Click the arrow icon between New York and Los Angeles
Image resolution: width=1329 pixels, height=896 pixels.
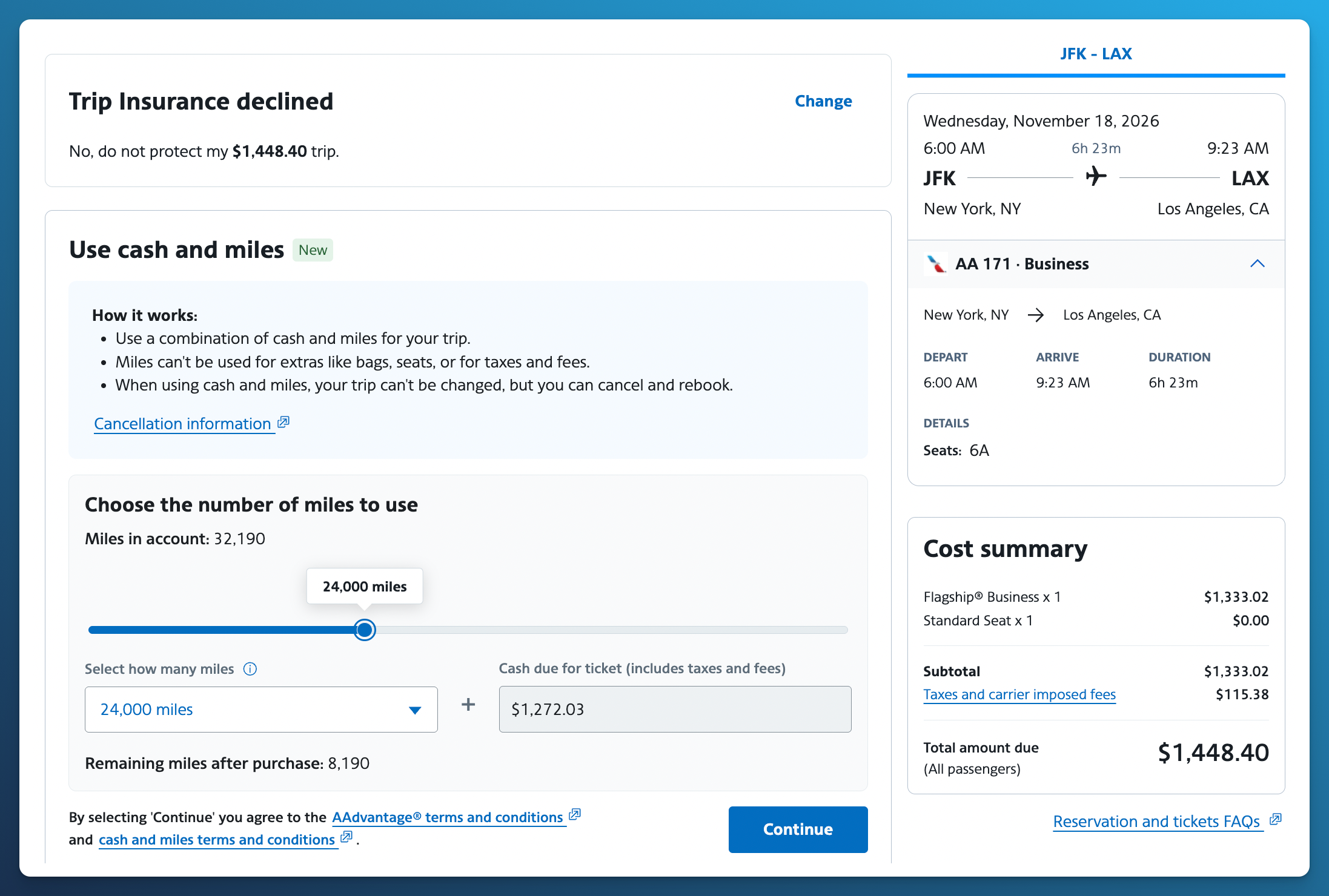coord(1036,315)
